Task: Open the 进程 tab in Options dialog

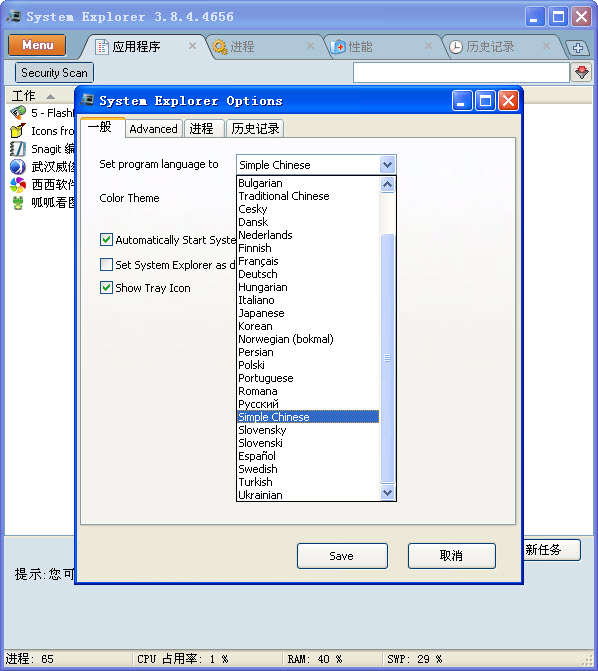Action: 203,129
